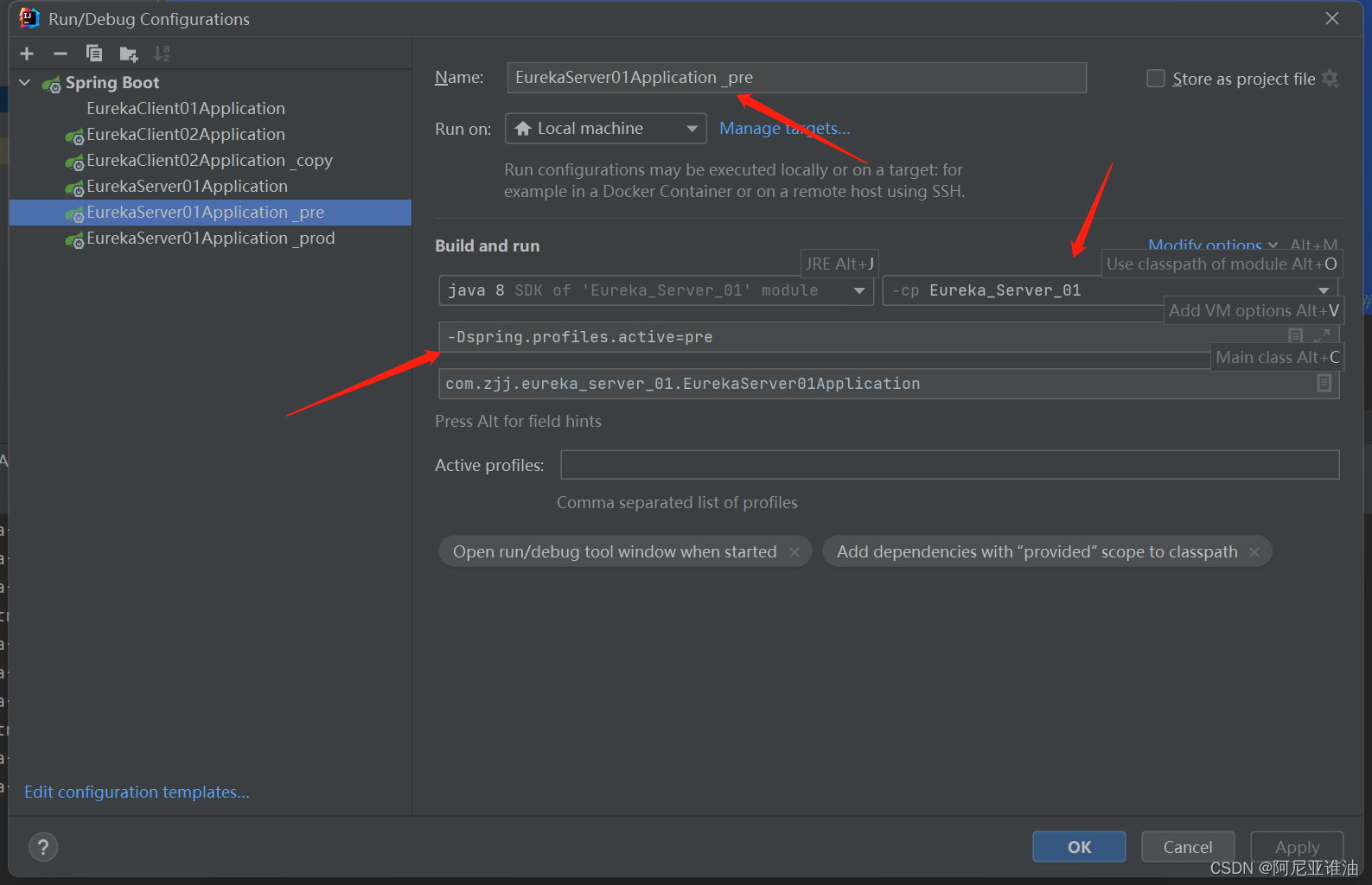Expand the VM options field editor
This screenshot has width=1372, height=885.
click(1322, 335)
